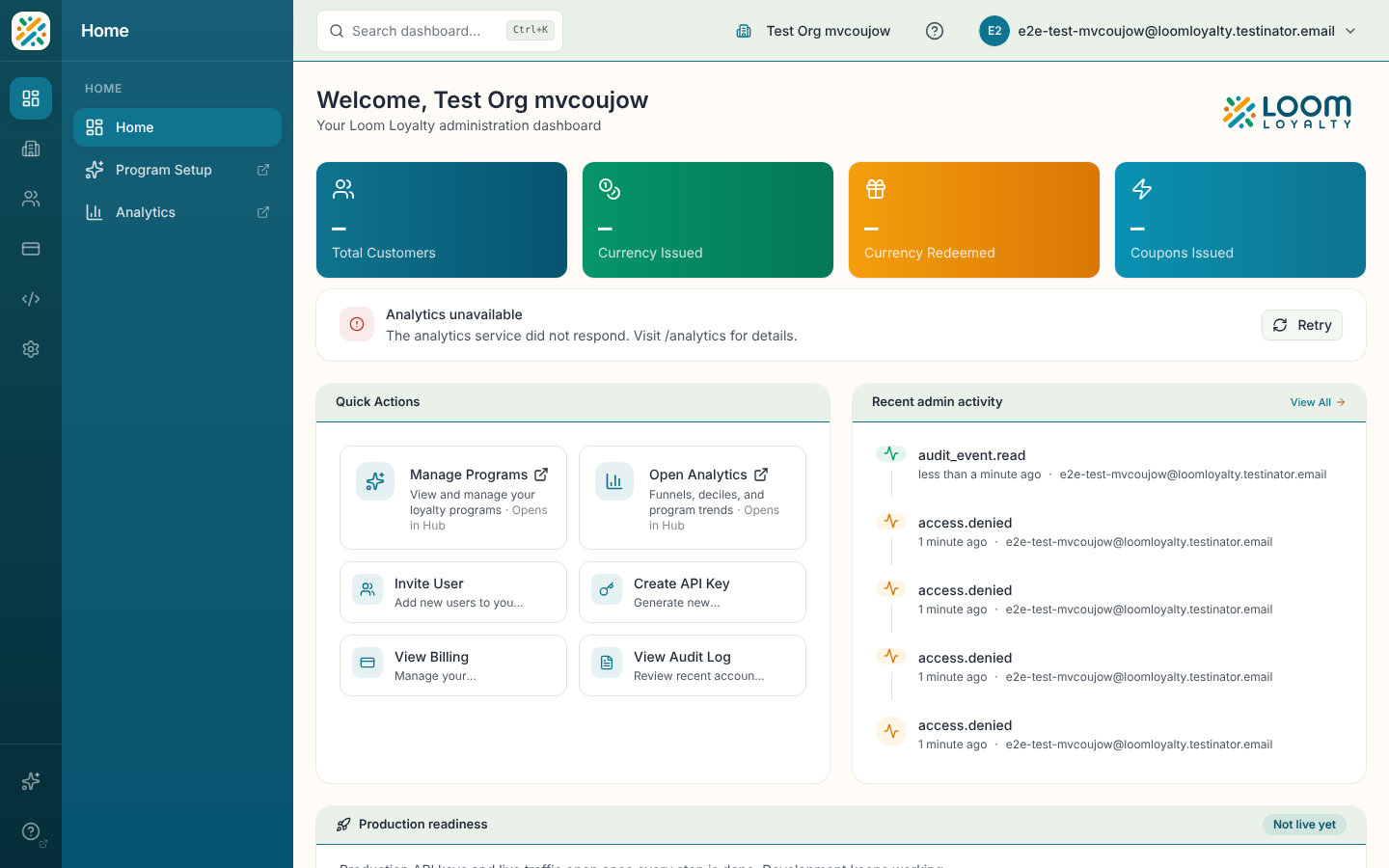This screenshot has width=1389, height=868.
Task: Open Analytics in the sidebar menu
Action: 177,212
